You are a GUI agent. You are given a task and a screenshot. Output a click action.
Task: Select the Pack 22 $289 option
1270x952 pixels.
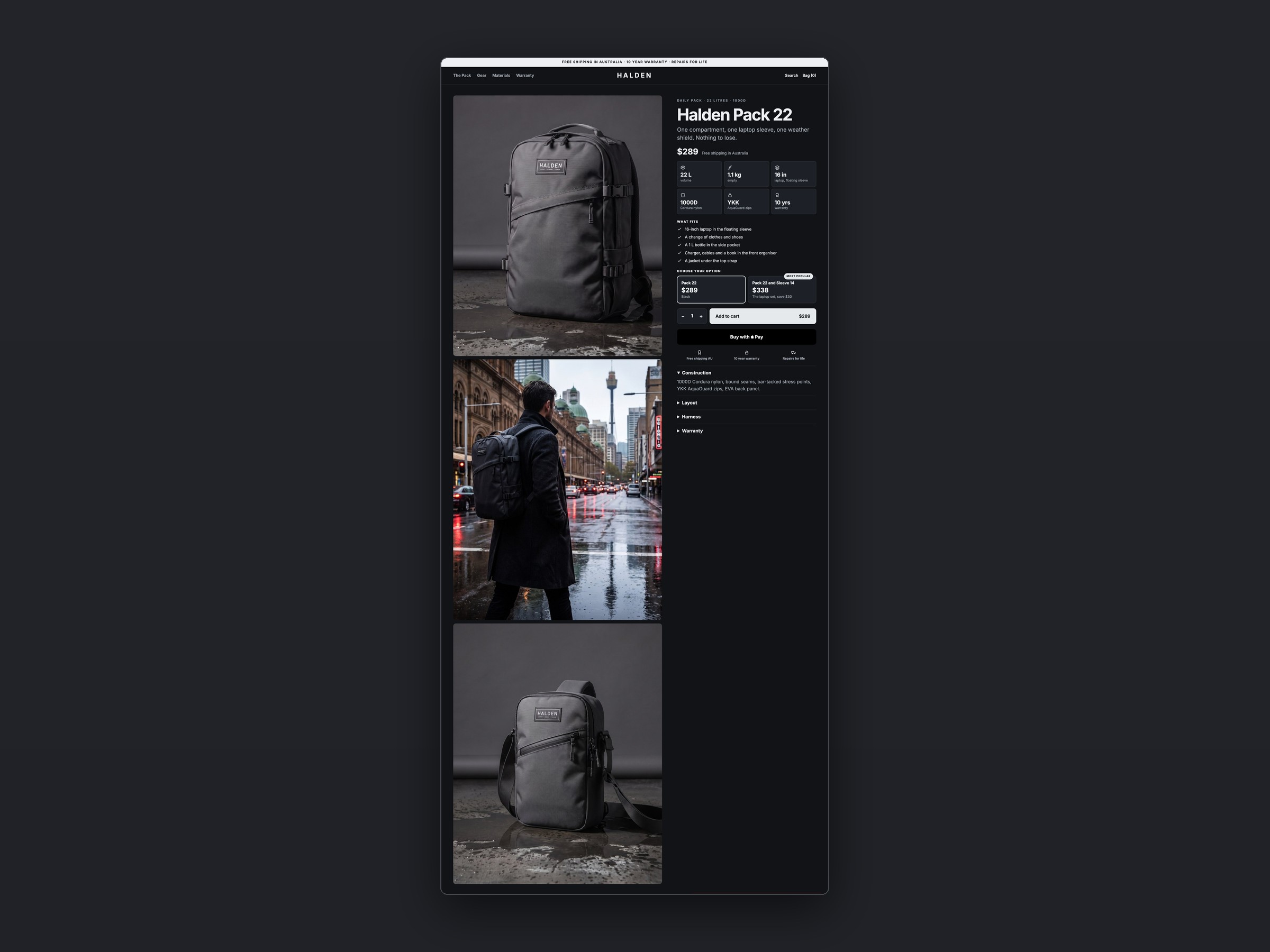(x=711, y=289)
